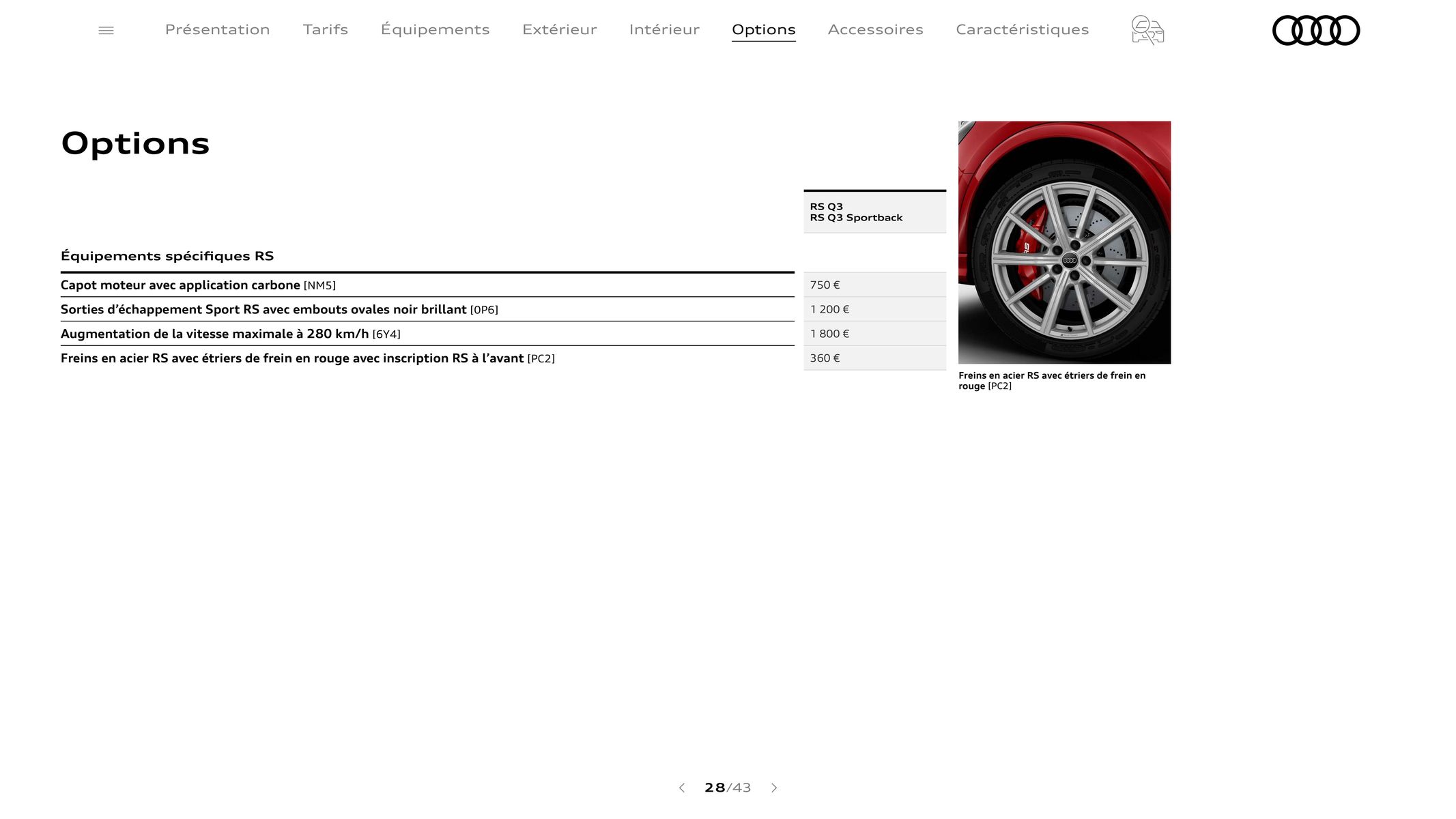
Task: Switch to the Extérieur tab
Action: pos(560,29)
